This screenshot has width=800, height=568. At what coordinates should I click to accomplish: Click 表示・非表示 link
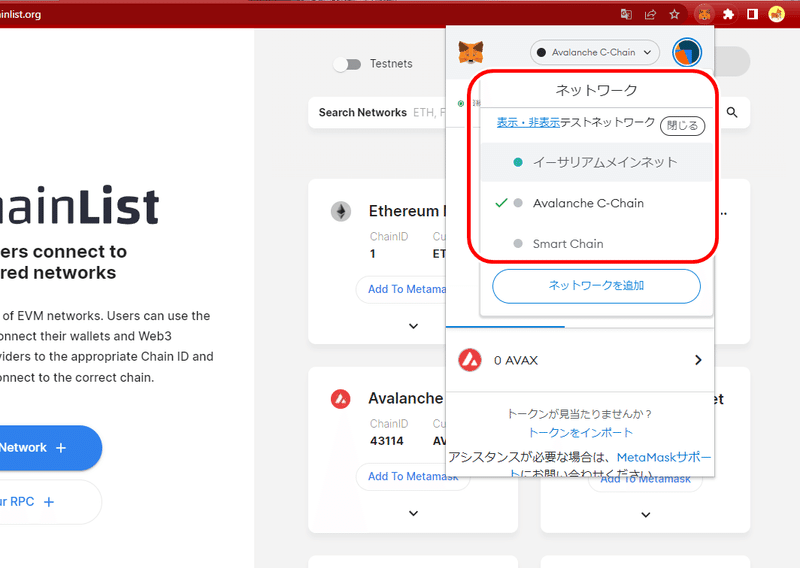(528, 122)
